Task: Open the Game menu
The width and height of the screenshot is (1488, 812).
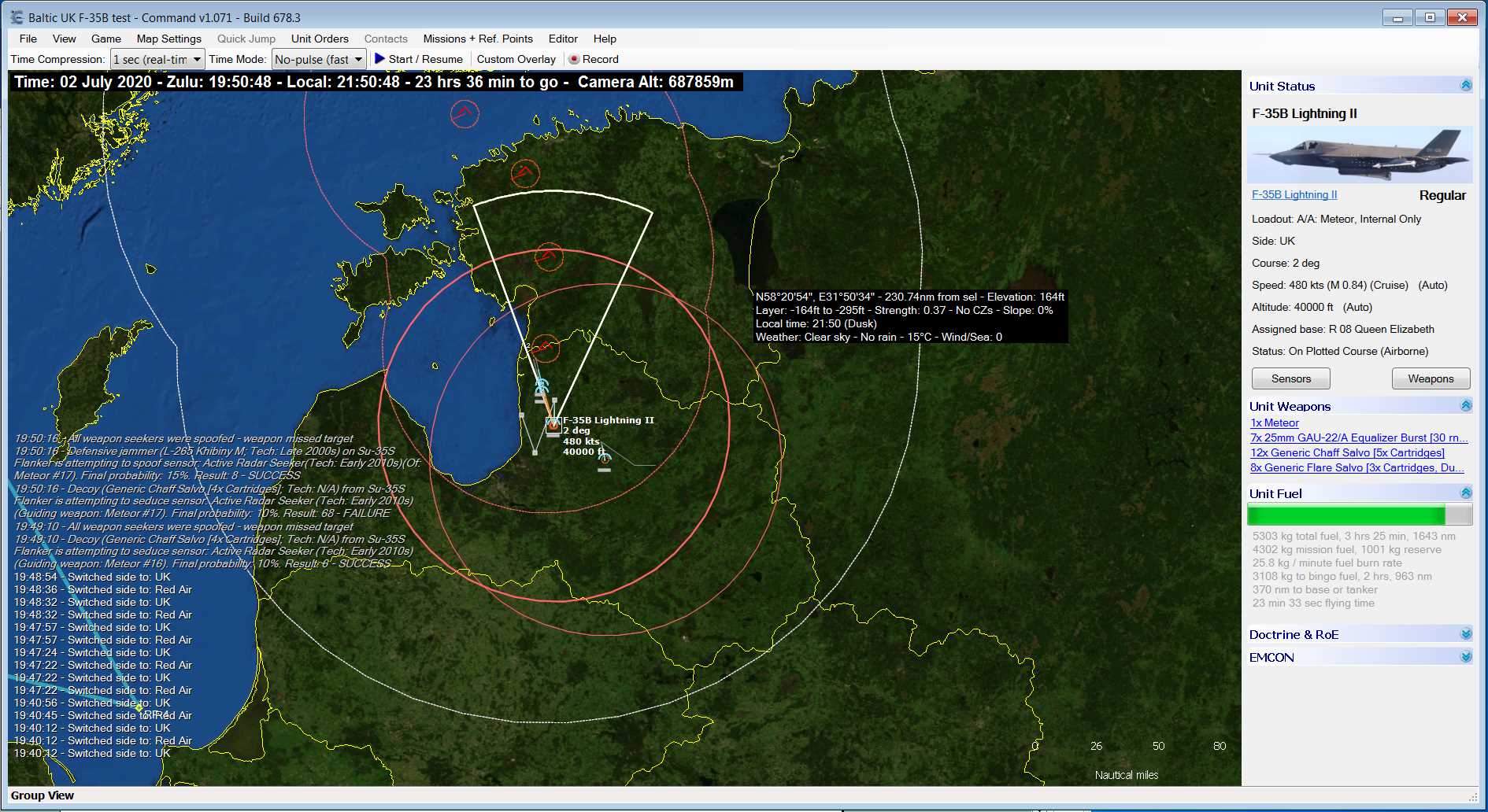Action: (x=106, y=39)
